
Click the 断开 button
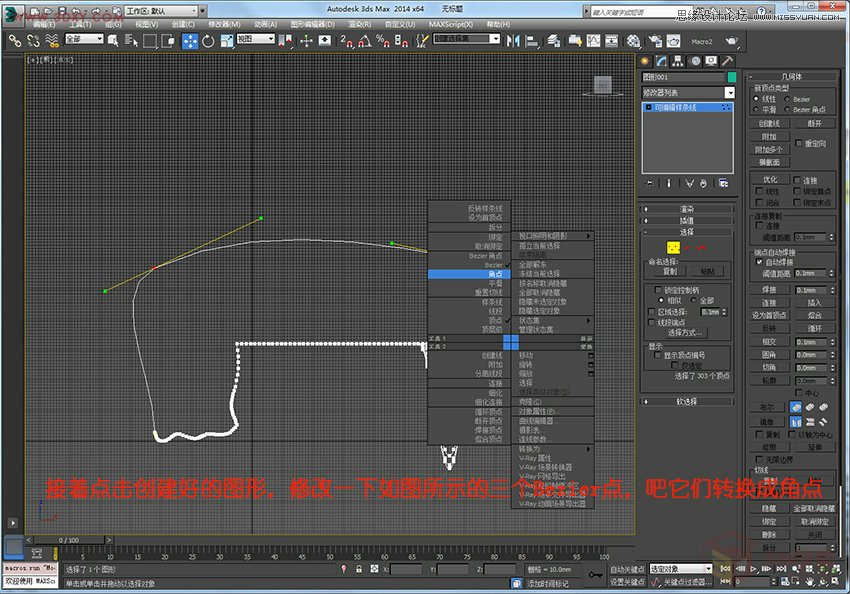[814, 124]
